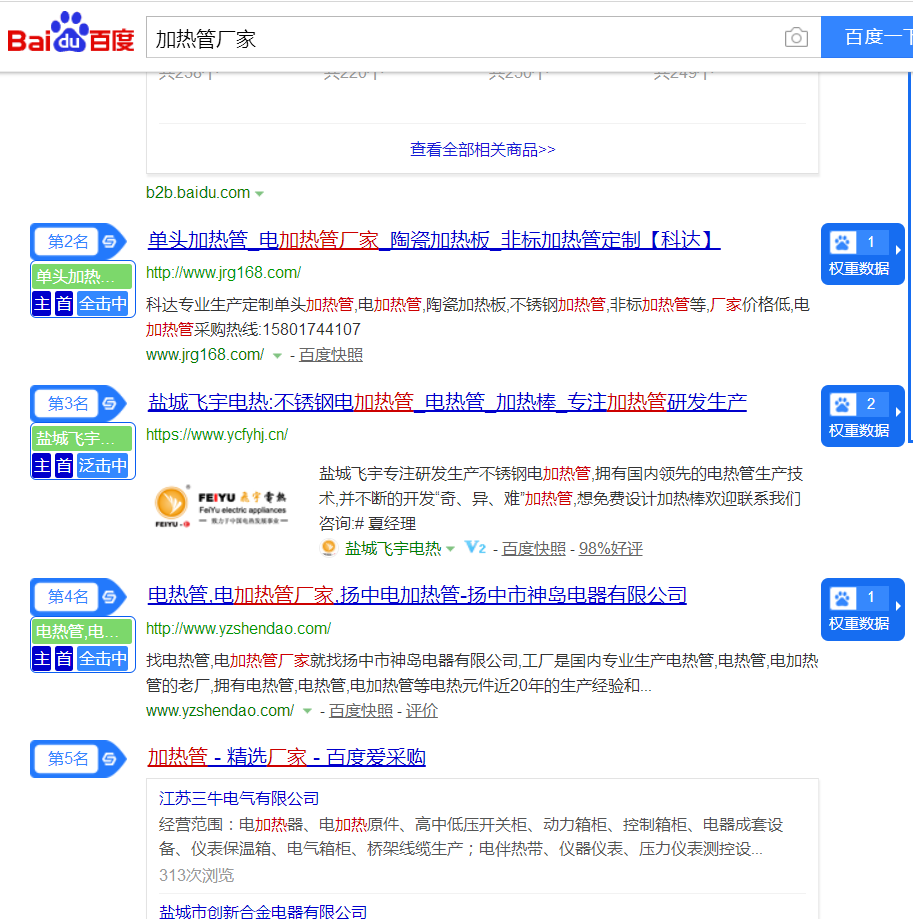
Task: Open the camera image search icon
Action: point(796,38)
